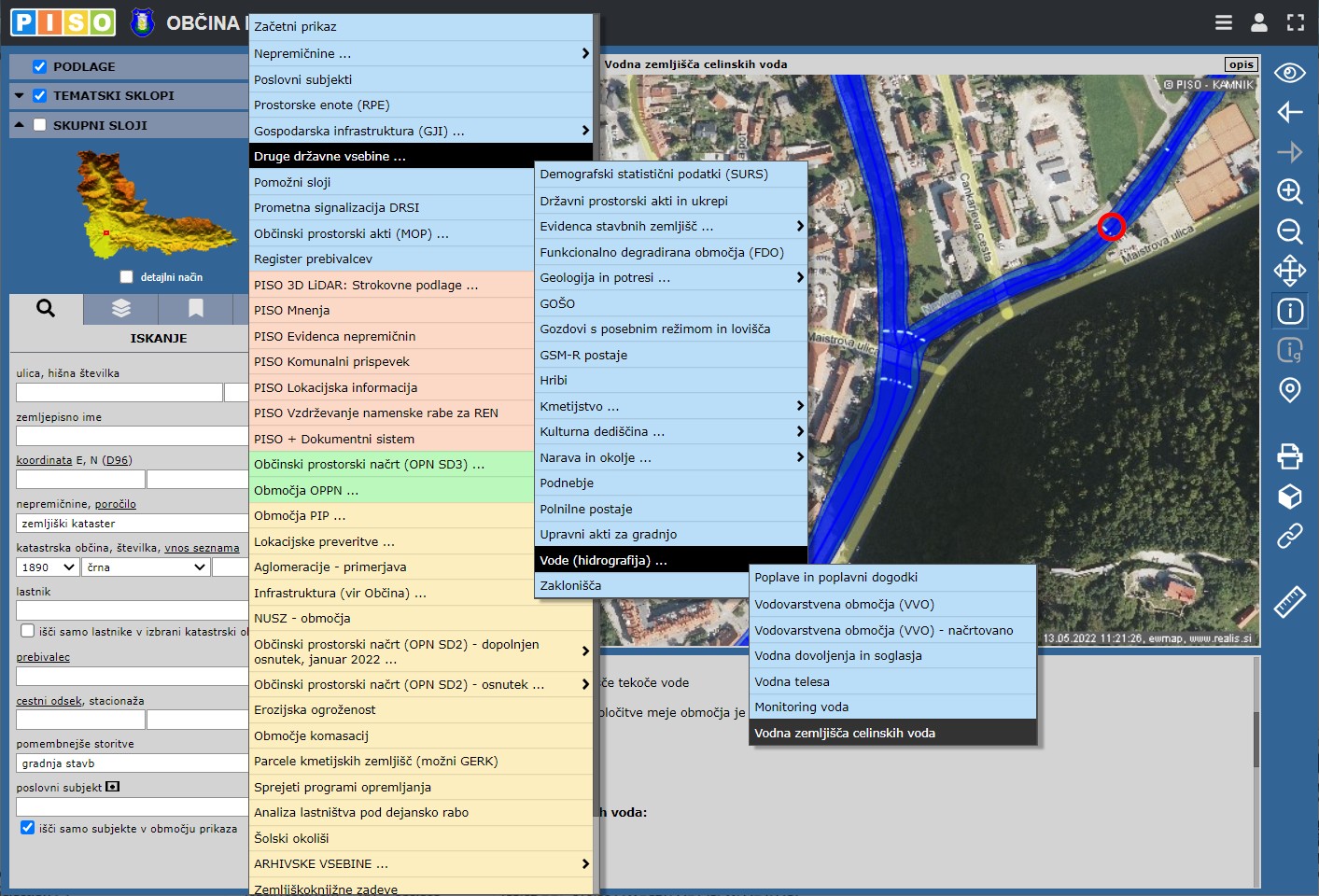Open the vnos seznama link
The width and height of the screenshot is (1319, 896).
pyautogui.click(x=202, y=548)
